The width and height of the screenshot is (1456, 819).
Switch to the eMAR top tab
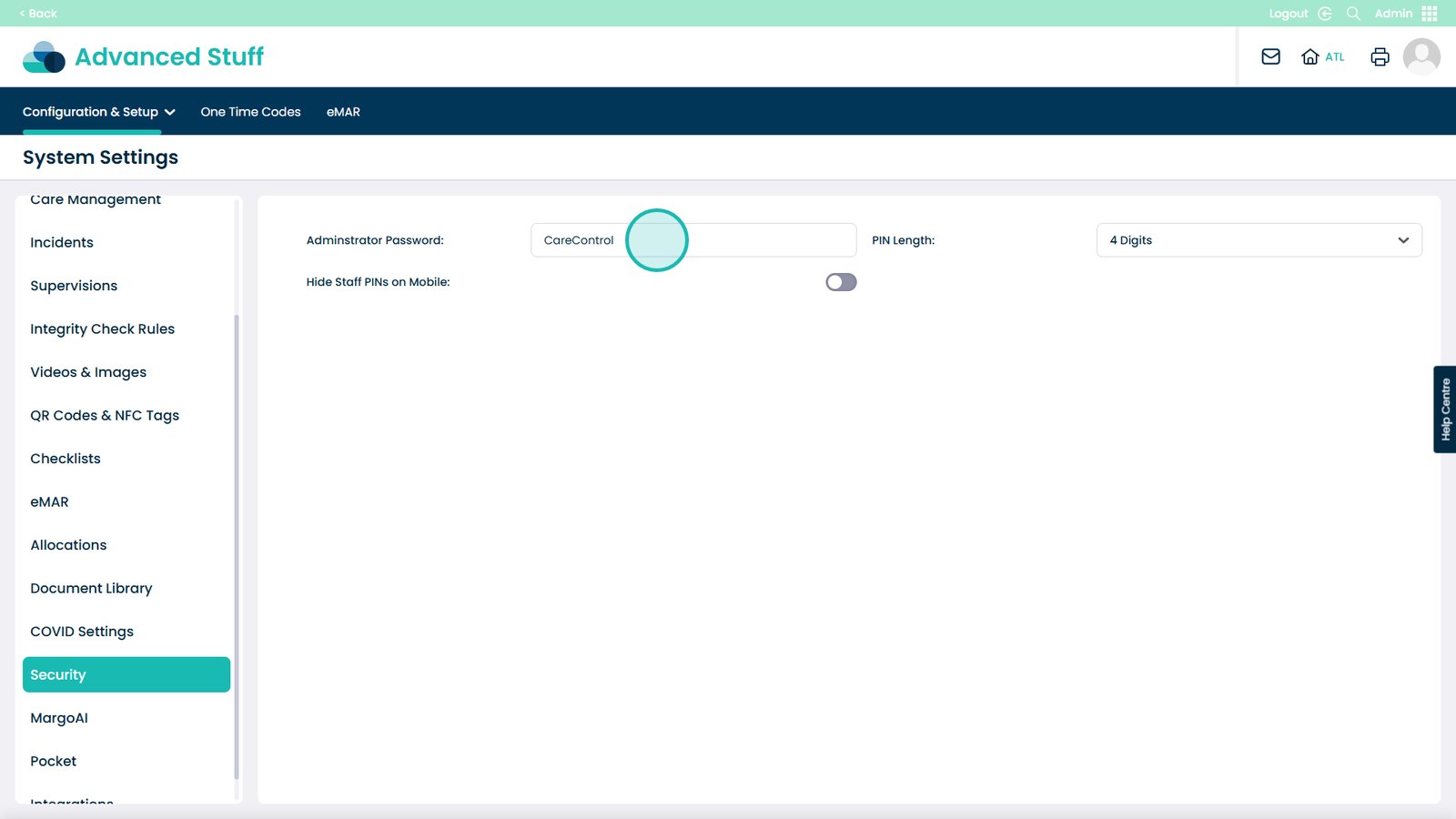[x=343, y=112]
